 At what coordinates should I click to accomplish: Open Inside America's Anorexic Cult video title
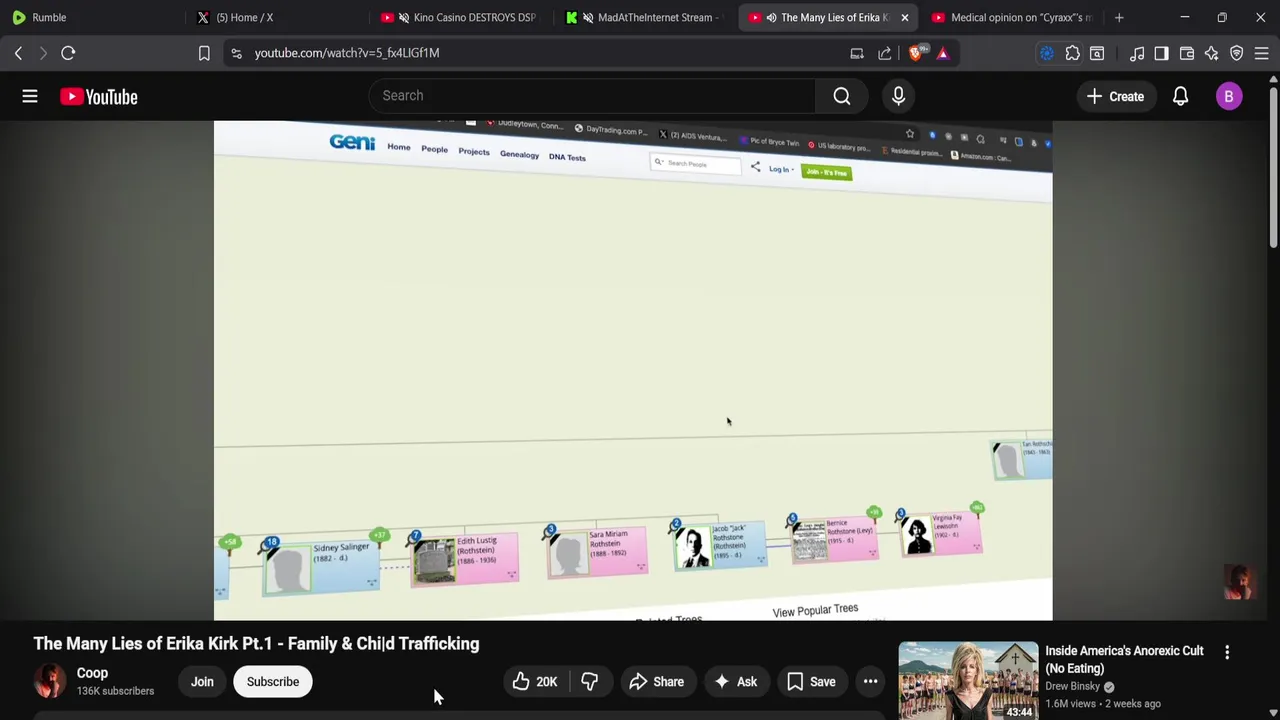(x=1124, y=660)
